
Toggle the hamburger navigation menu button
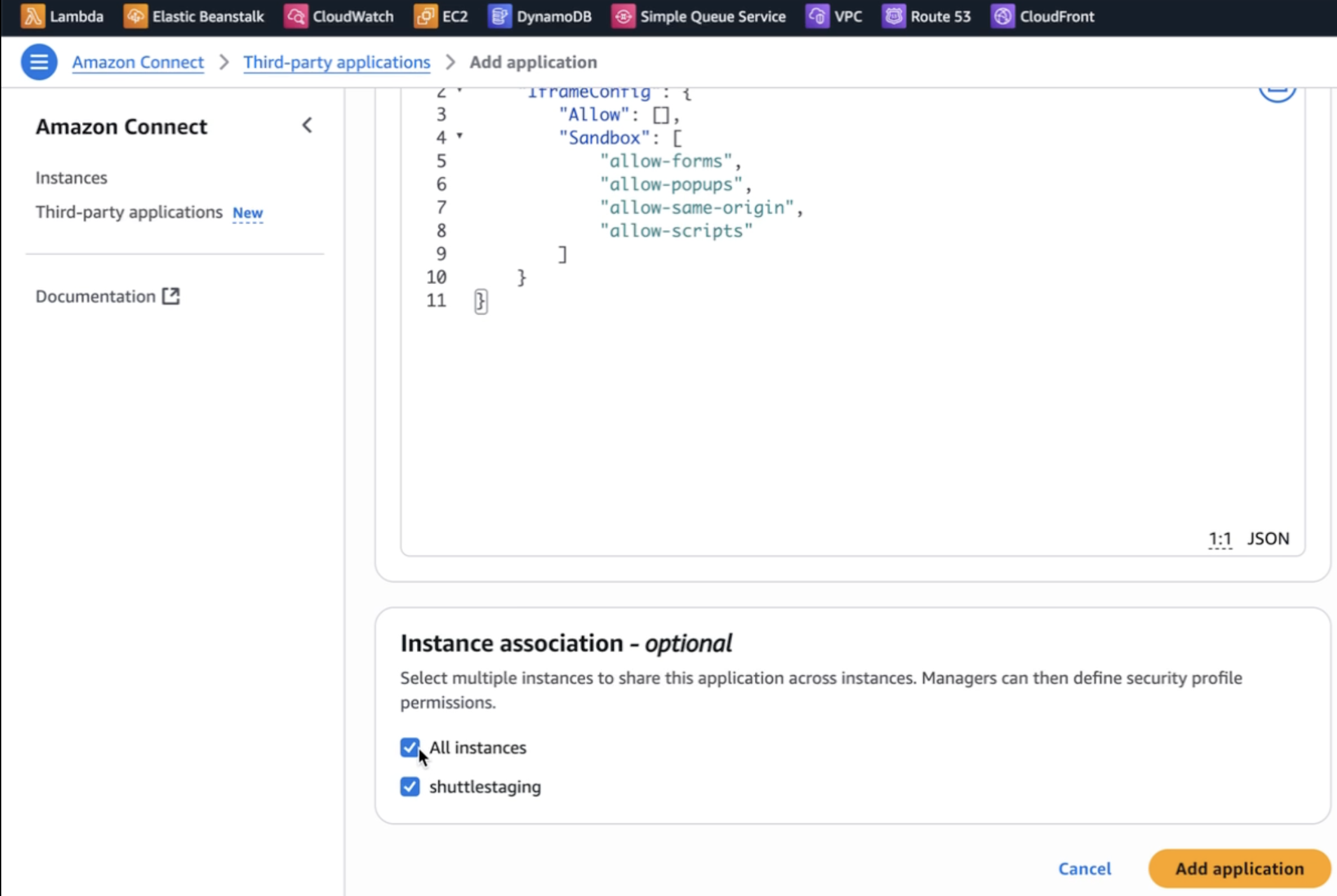[39, 62]
